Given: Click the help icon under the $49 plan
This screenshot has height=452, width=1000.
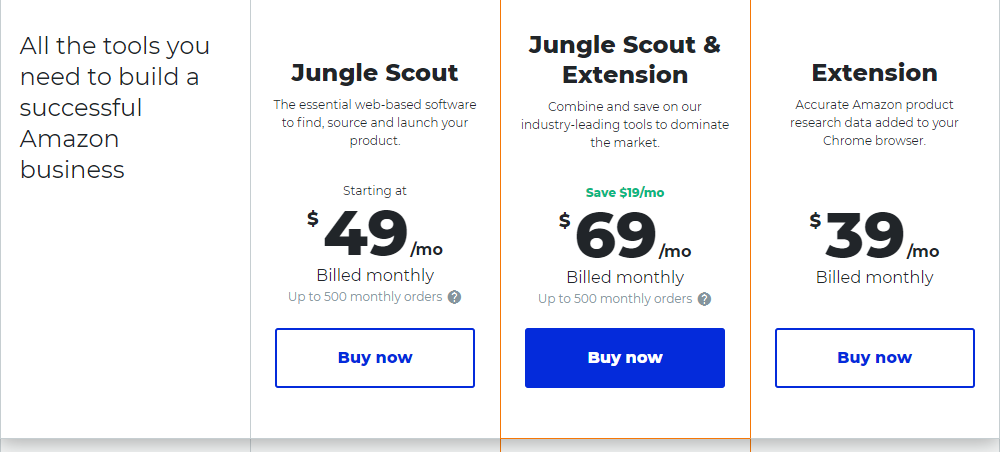Looking at the screenshot, I should point(454,297).
